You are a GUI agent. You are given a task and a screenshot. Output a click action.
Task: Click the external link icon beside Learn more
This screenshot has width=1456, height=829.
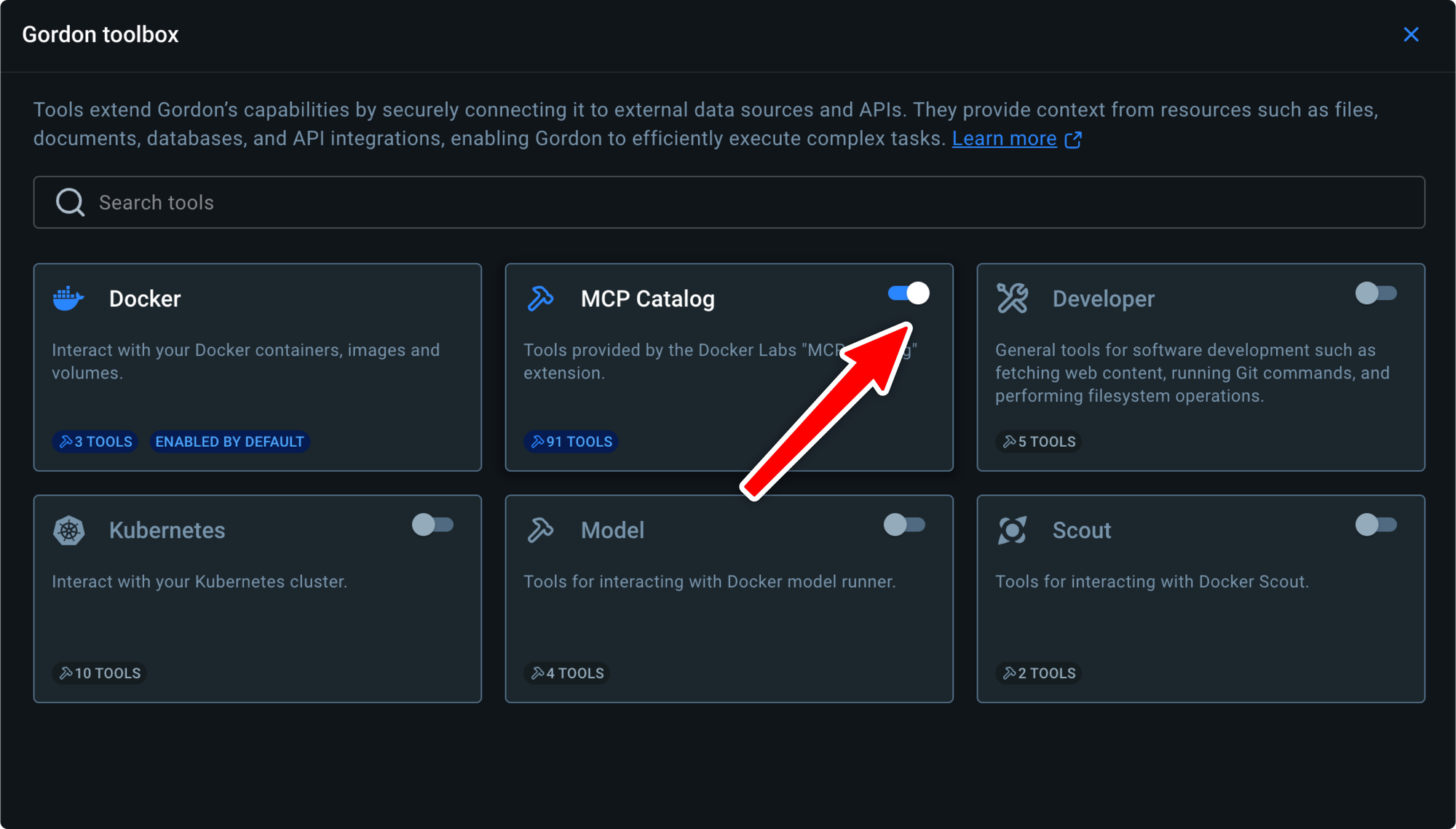tap(1073, 139)
